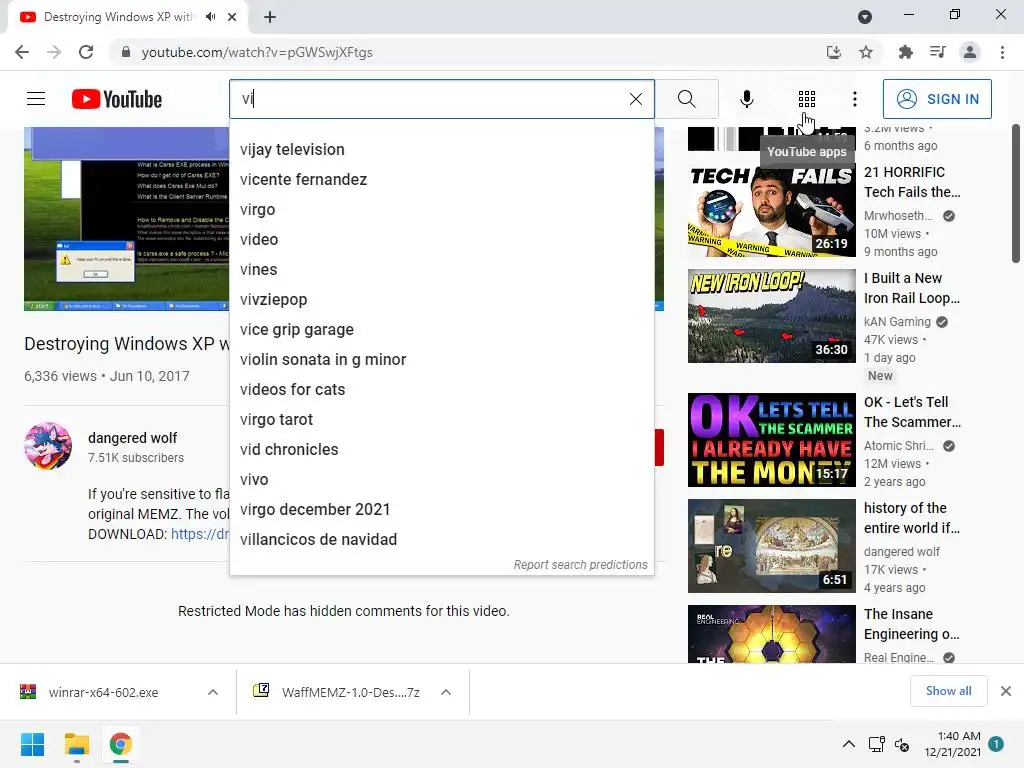Go forward in browser history
The image size is (1024, 768).
(54, 52)
